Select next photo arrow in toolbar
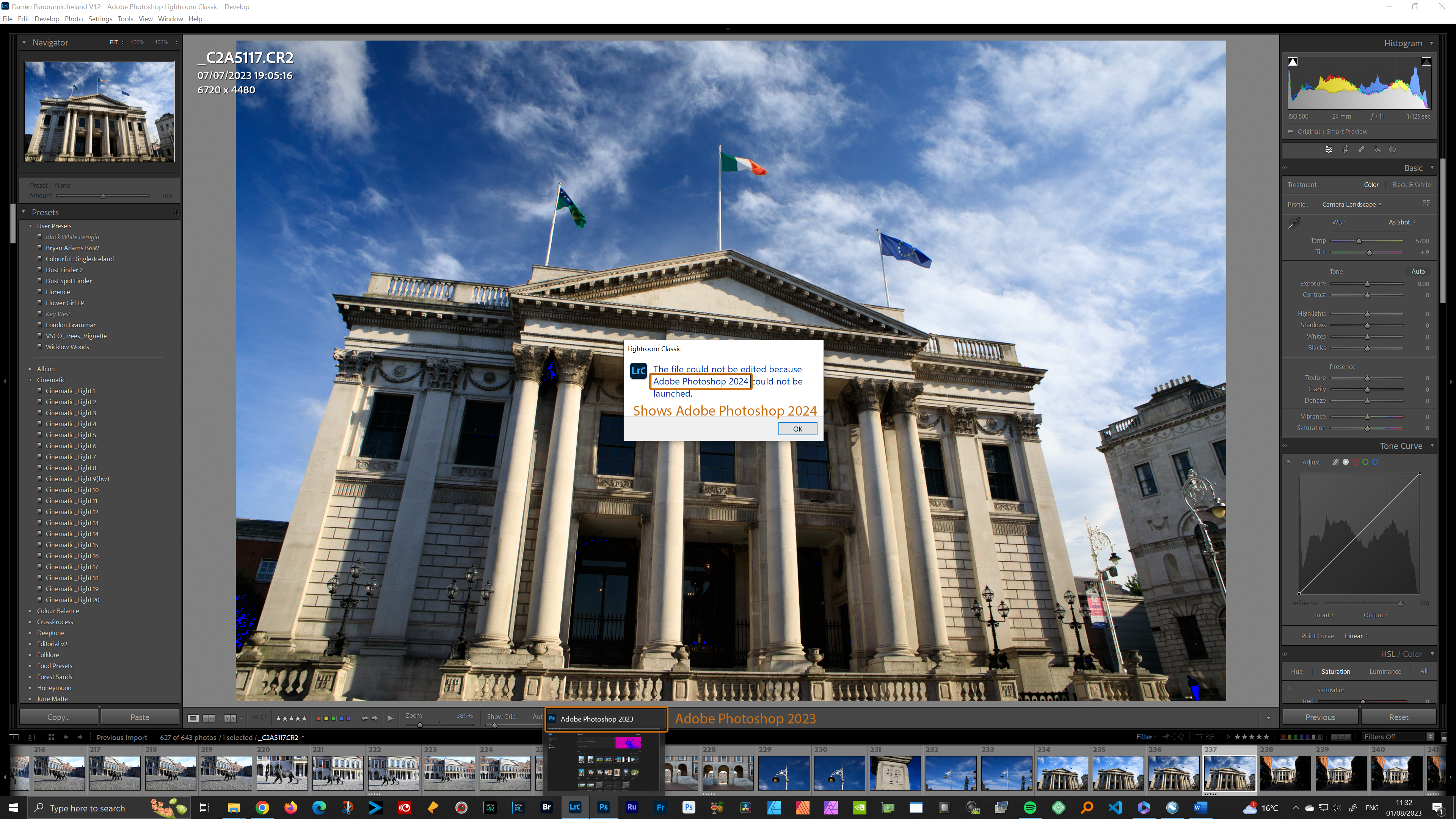This screenshot has width=1456, height=819. pyautogui.click(x=374, y=718)
